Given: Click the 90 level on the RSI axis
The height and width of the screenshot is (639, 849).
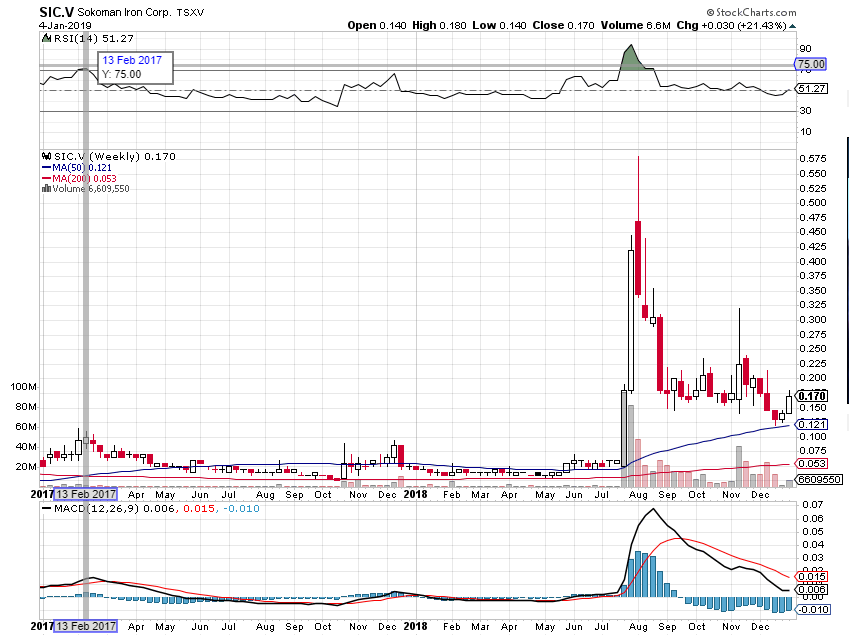Looking at the screenshot, I should [x=805, y=49].
